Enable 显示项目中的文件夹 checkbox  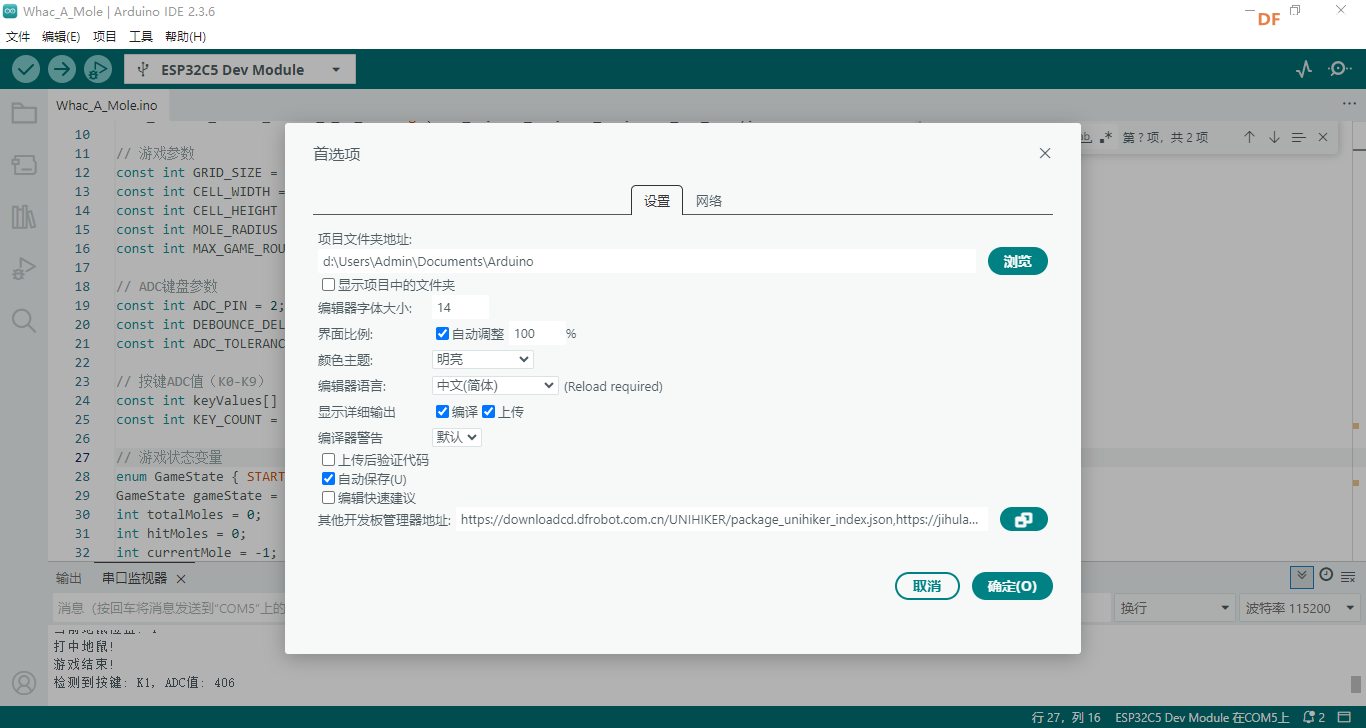click(x=329, y=285)
